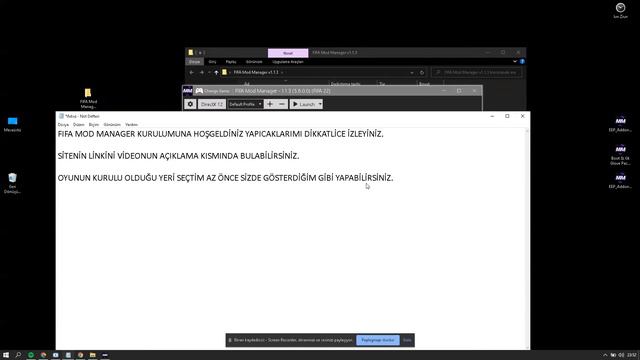Screen dimensions: 640x360
Task: Open the Windows Start menu
Action: pyautogui.click(x=6, y=355)
